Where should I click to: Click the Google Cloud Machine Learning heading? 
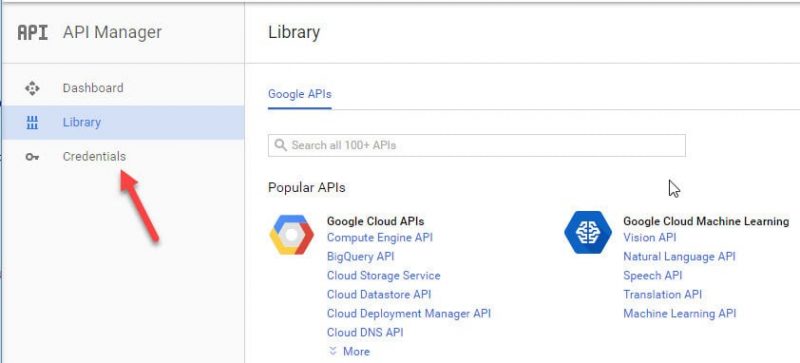(706, 221)
